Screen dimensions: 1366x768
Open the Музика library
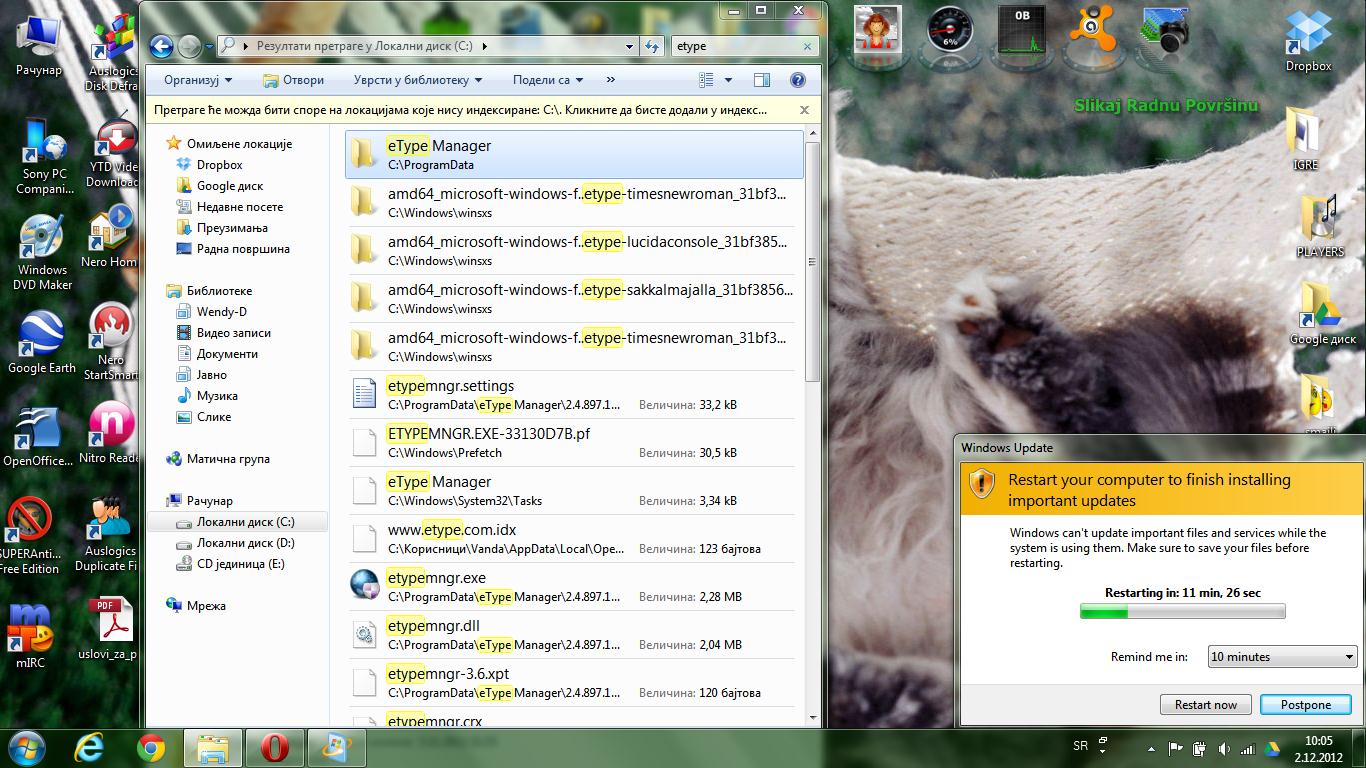click(217, 396)
